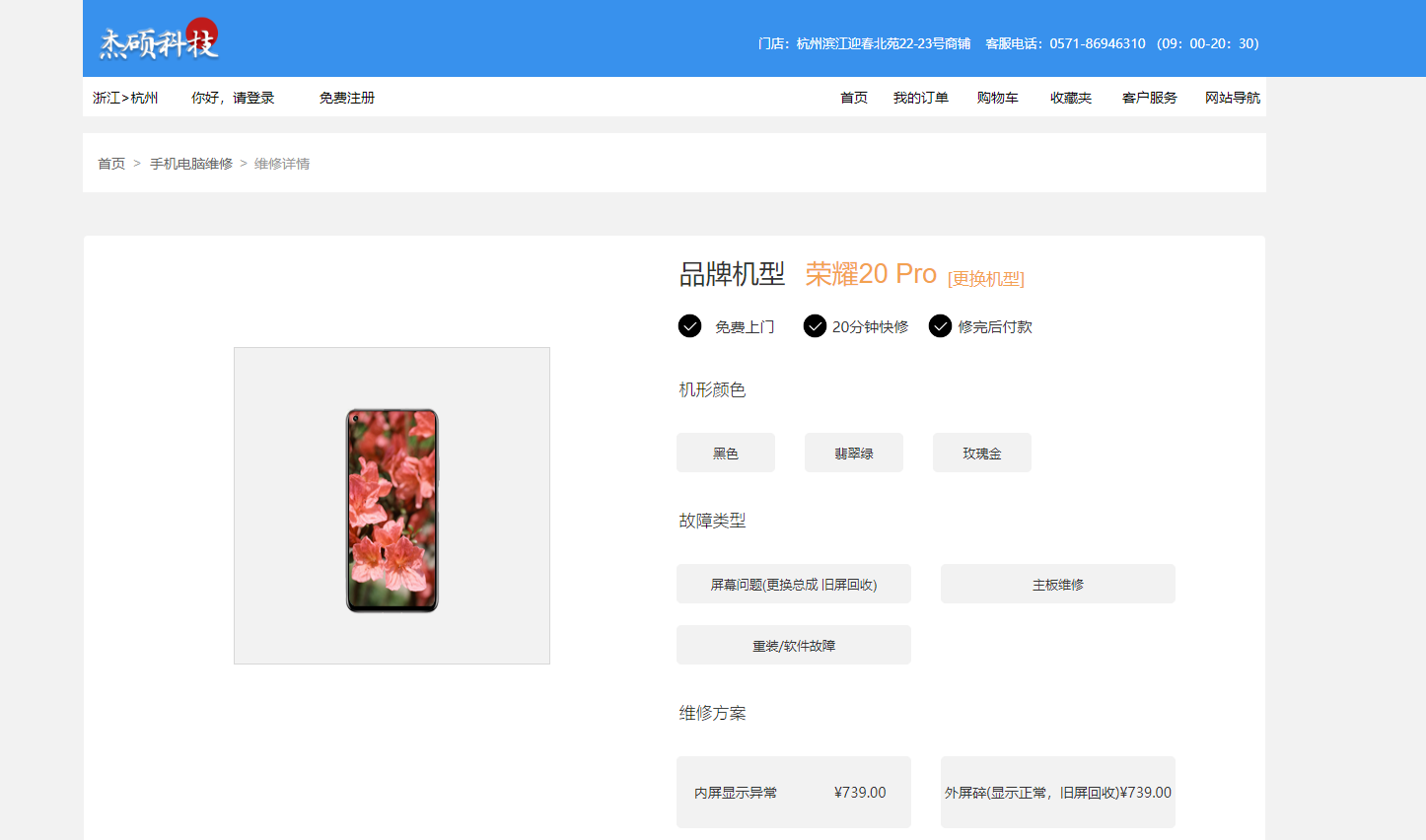Select 翡翠绿 phone color option
Screen dimensions: 1426x840
(x=854, y=453)
